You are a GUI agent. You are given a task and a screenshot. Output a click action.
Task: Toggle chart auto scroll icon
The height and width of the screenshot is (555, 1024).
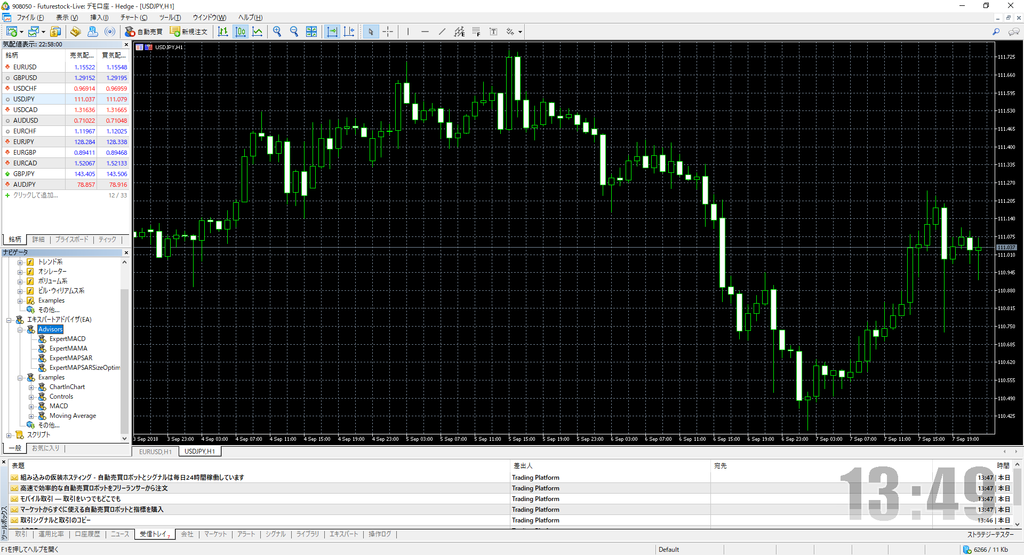[x=332, y=31]
